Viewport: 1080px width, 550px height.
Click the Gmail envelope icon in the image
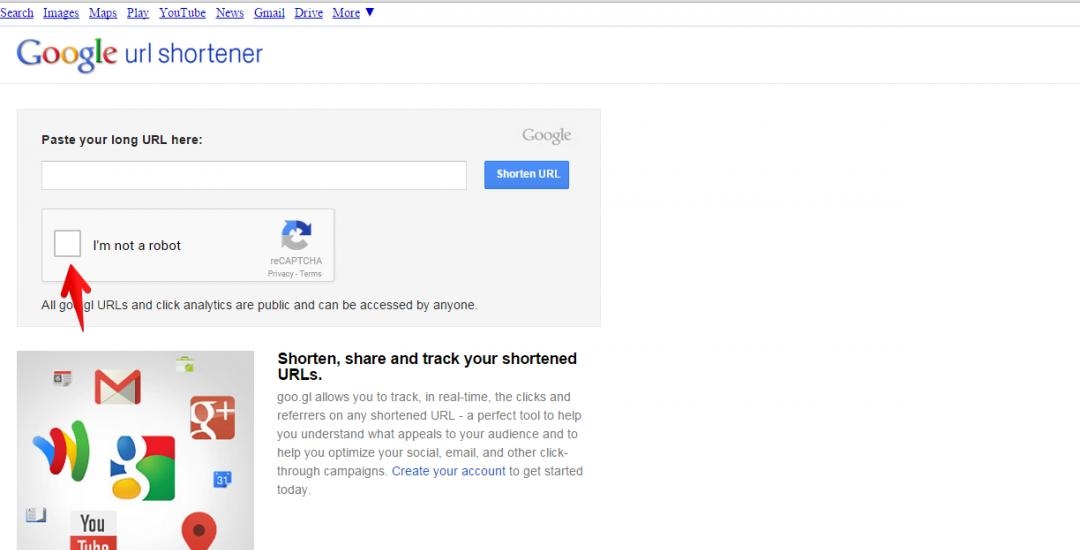tap(117, 387)
